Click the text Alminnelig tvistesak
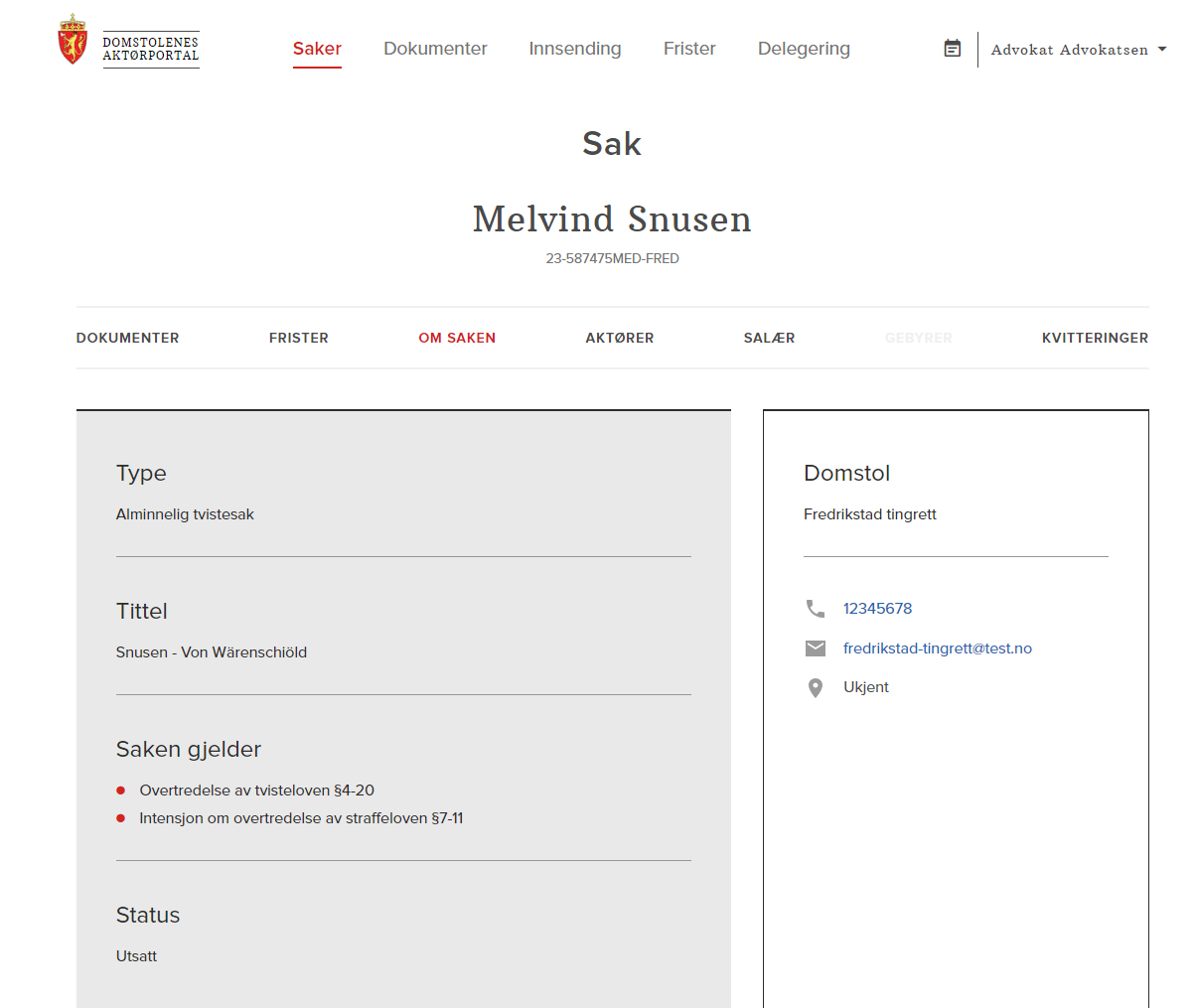 [x=185, y=514]
